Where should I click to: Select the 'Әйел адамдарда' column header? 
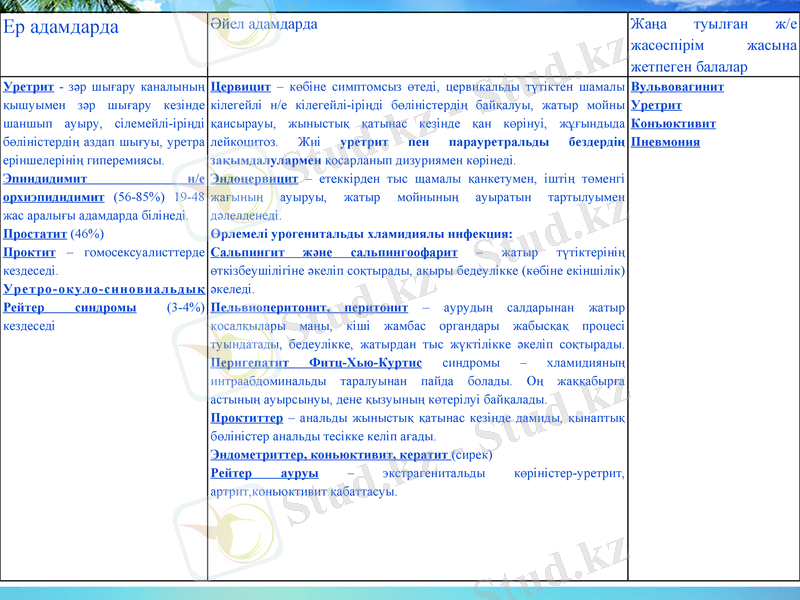coord(264,24)
